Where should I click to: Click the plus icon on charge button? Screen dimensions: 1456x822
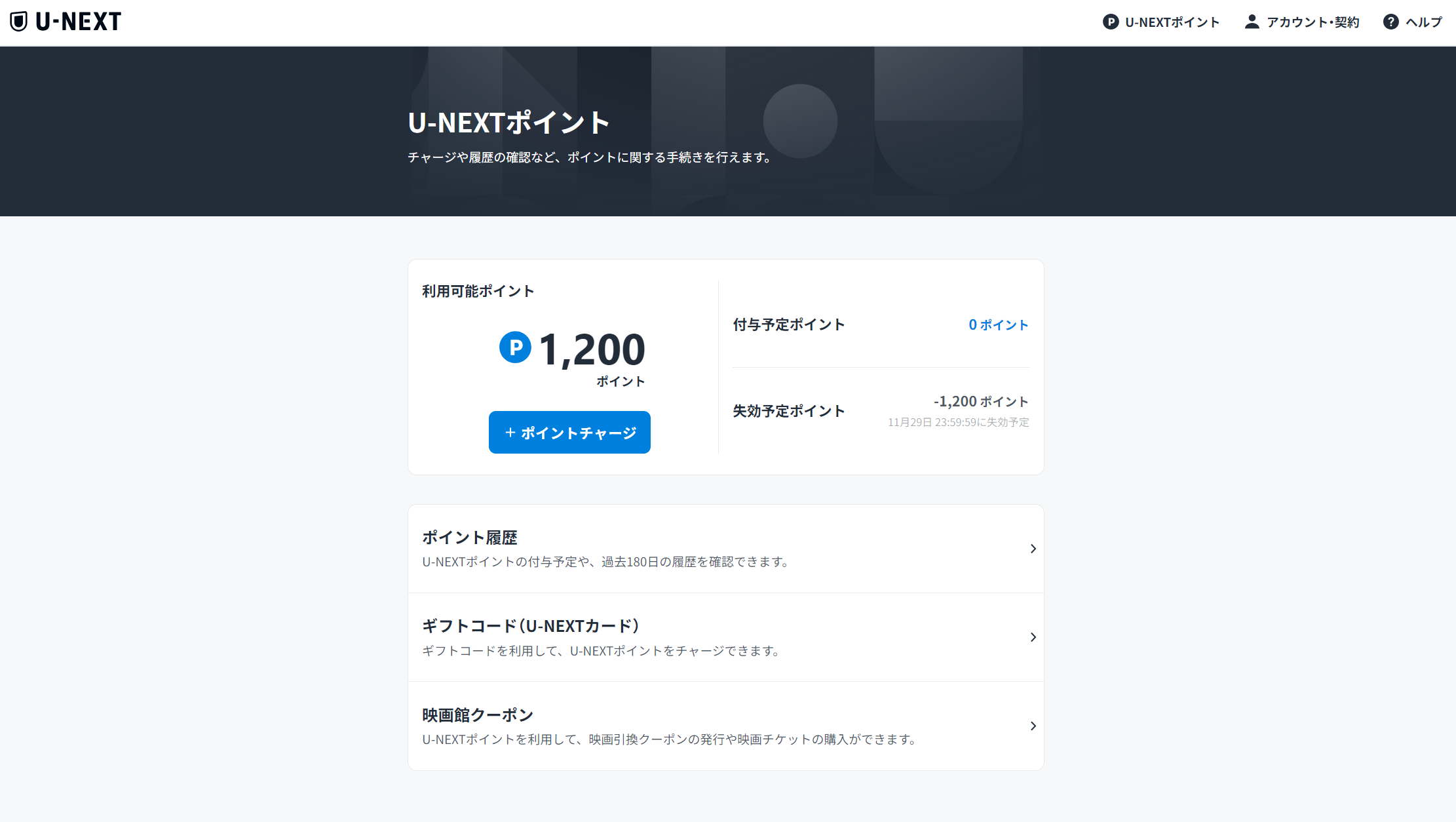pyautogui.click(x=510, y=433)
